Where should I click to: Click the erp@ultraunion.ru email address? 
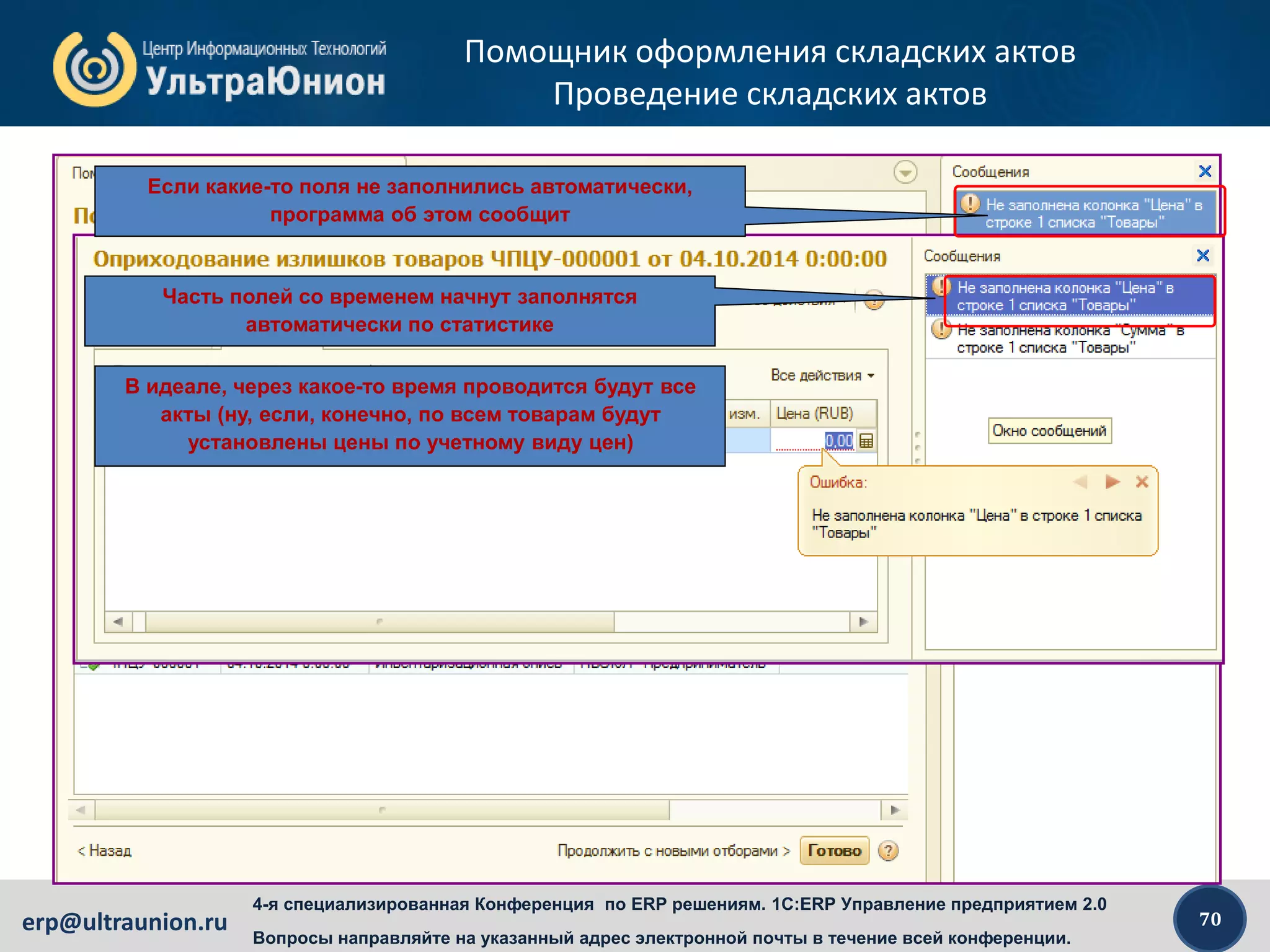click(125, 922)
